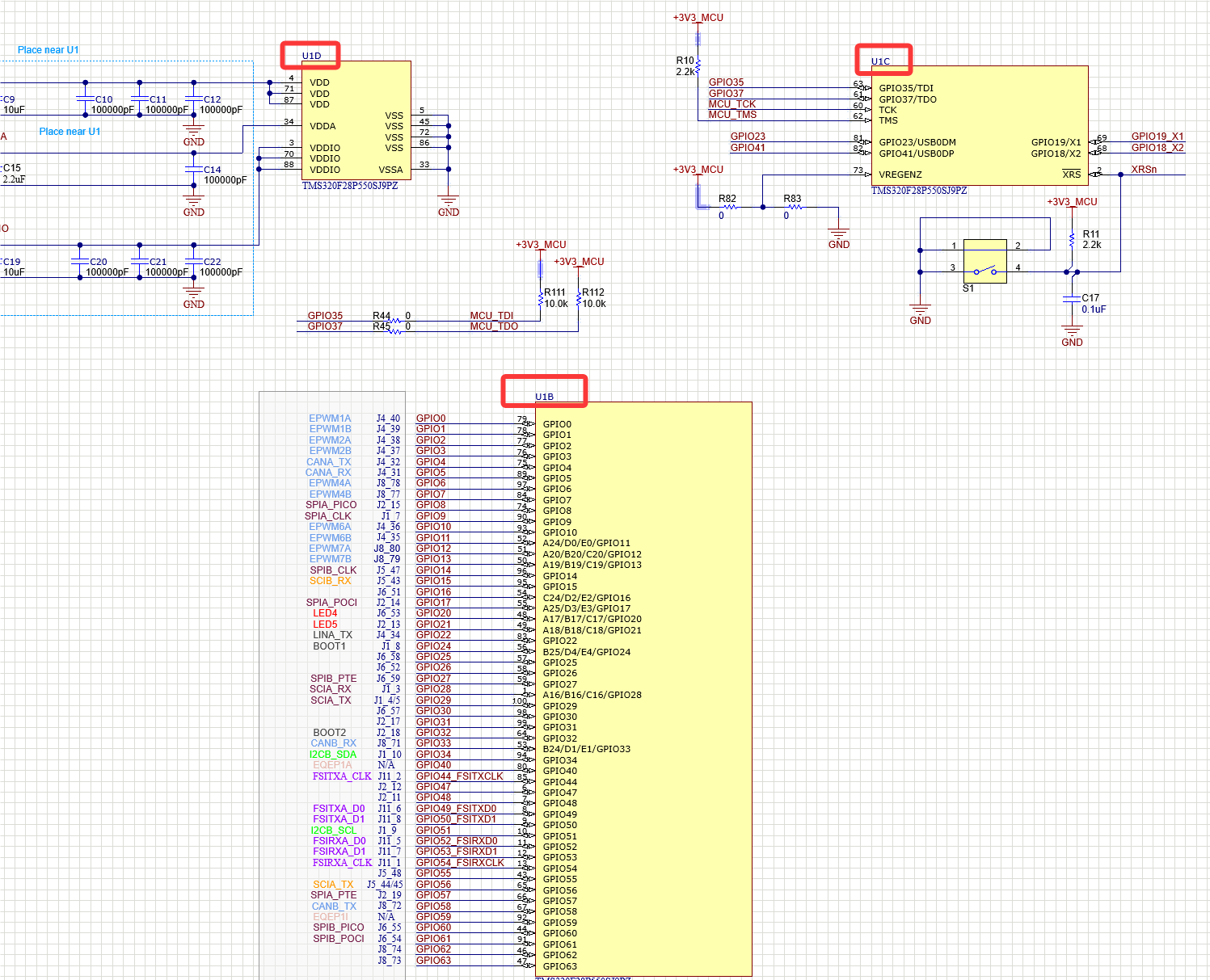
Task: Select the C12 capacitor designator
Action: pyautogui.click(x=213, y=99)
